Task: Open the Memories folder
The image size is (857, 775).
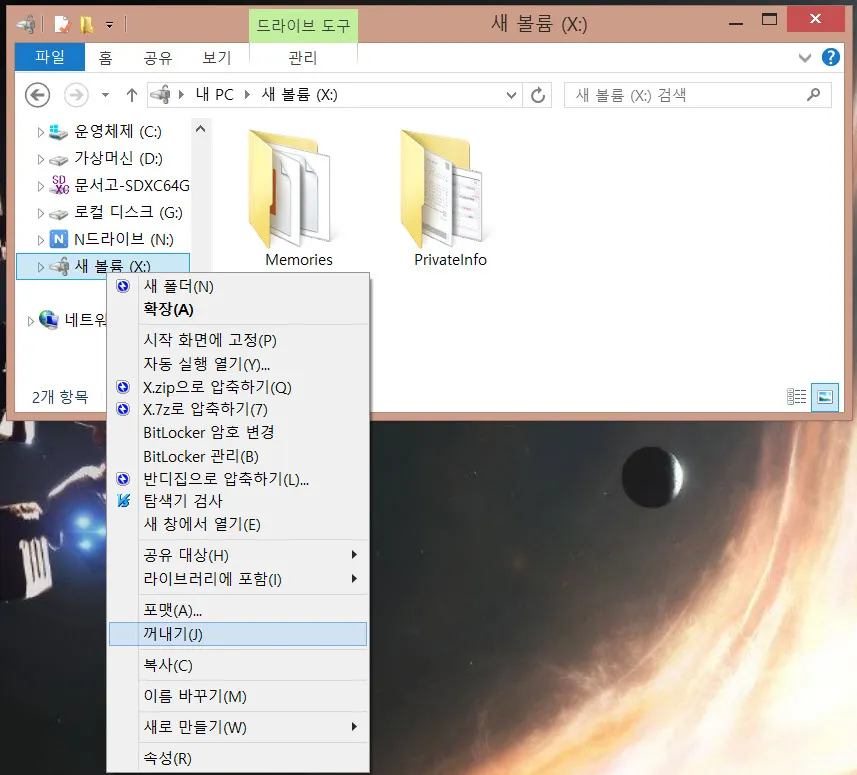Action: pos(295,190)
